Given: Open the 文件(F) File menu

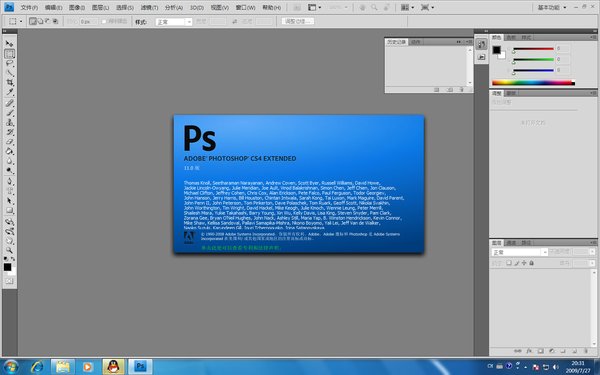Looking at the screenshot, I should (29, 8).
